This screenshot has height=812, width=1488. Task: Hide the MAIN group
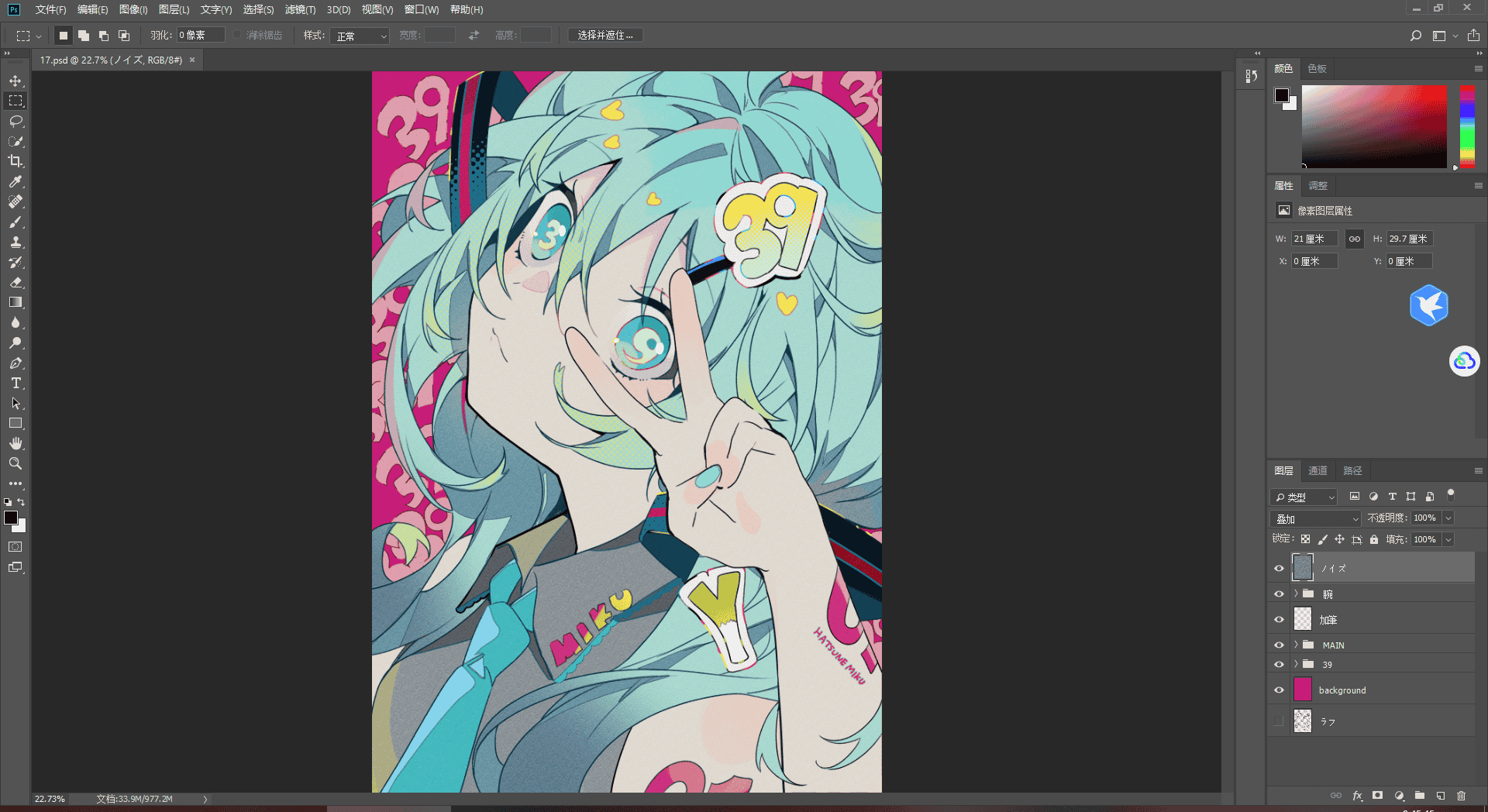[1280, 645]
